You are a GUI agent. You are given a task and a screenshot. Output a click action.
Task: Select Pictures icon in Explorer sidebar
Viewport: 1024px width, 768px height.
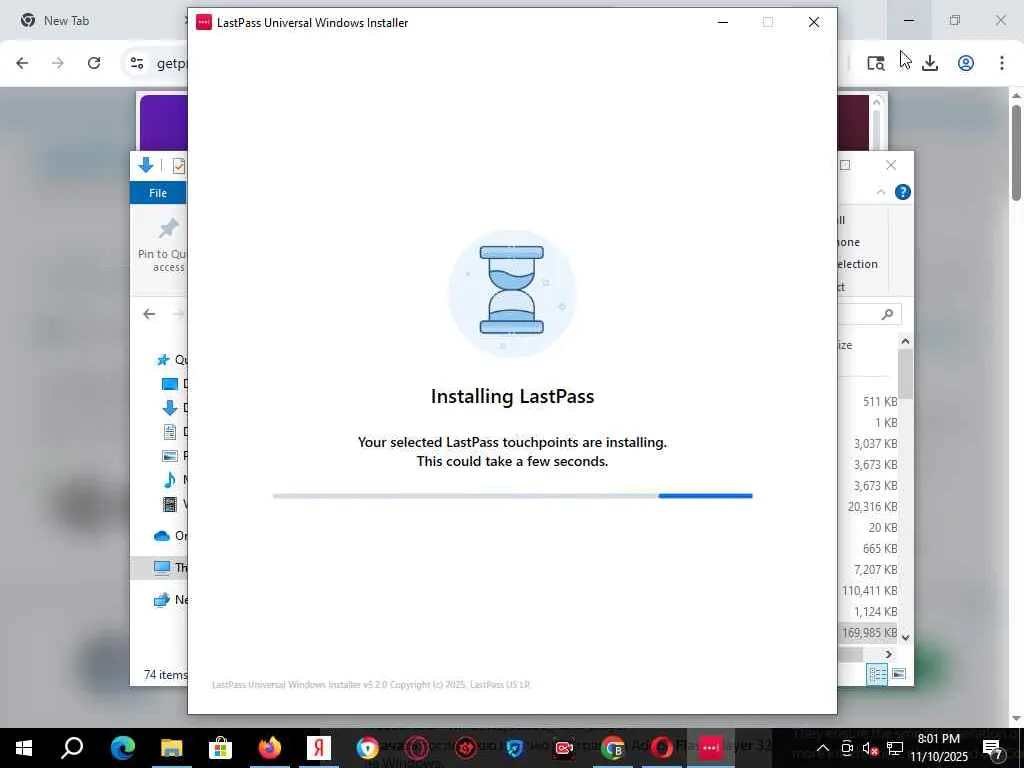[x=169, y=456]
